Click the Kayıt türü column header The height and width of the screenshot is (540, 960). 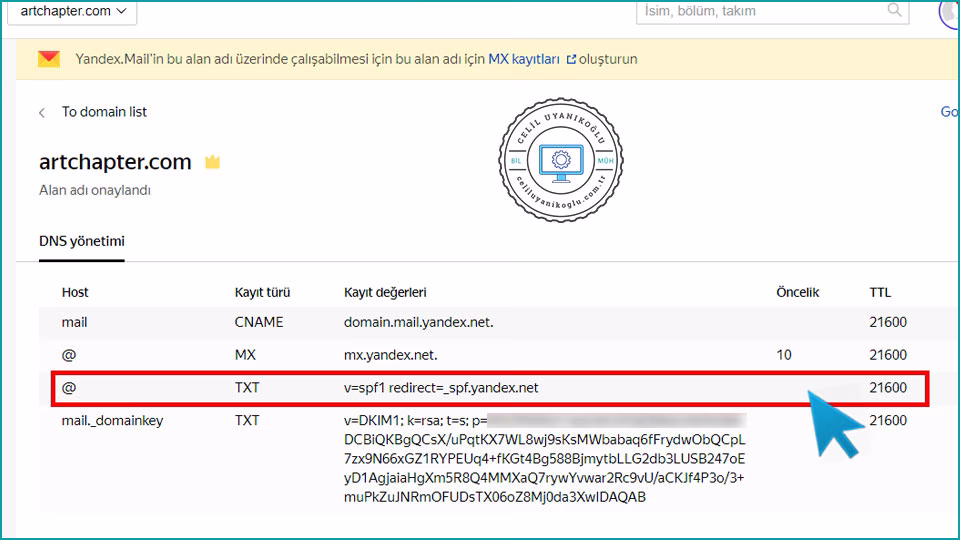click(x=262, y=293)
